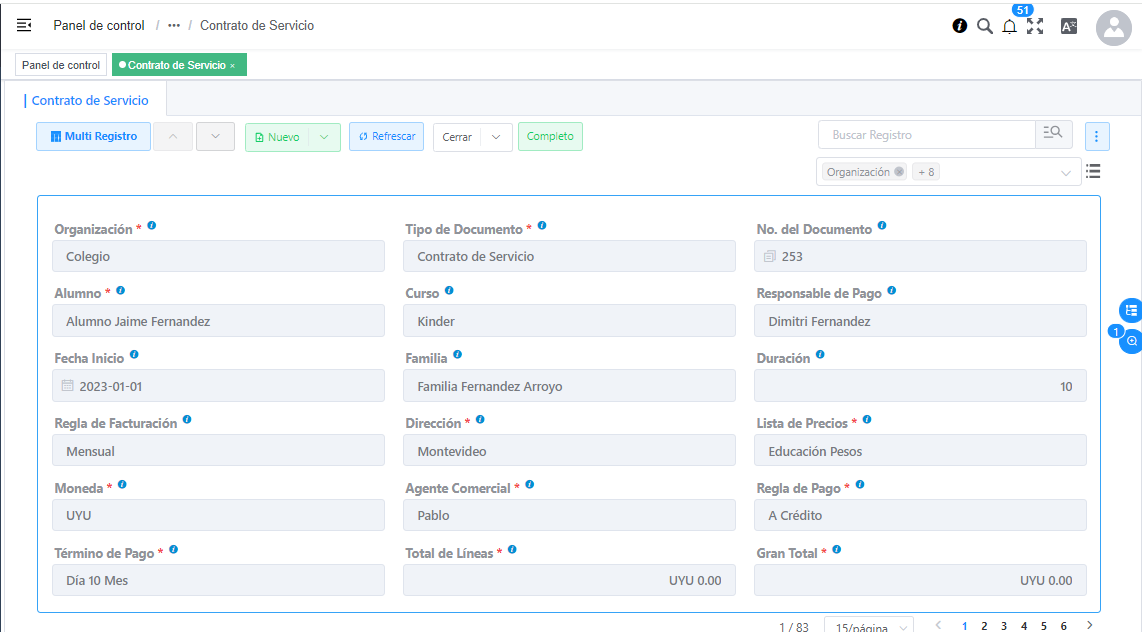This screenshot has width=1142, height=632.
Task: Remove the Organización filter tag
Action: click(x=899, y=172)
